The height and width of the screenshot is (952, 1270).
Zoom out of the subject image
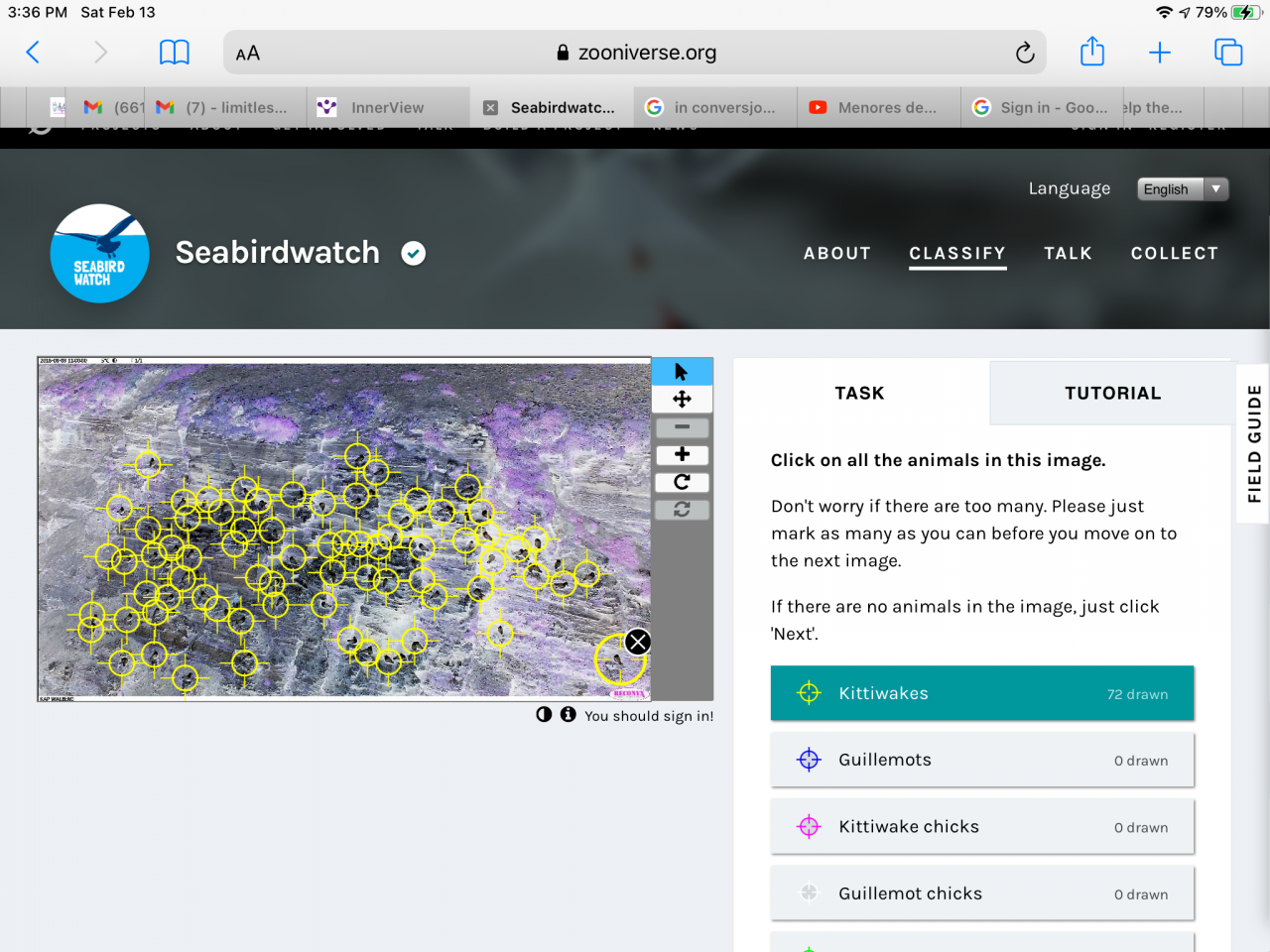click(x=682, y=427)
